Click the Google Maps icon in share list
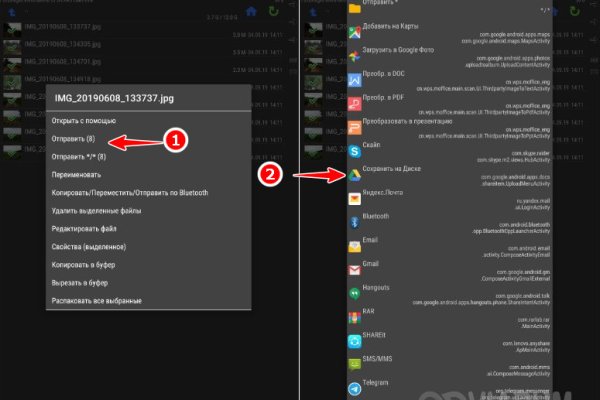 (x=355, y=33)
